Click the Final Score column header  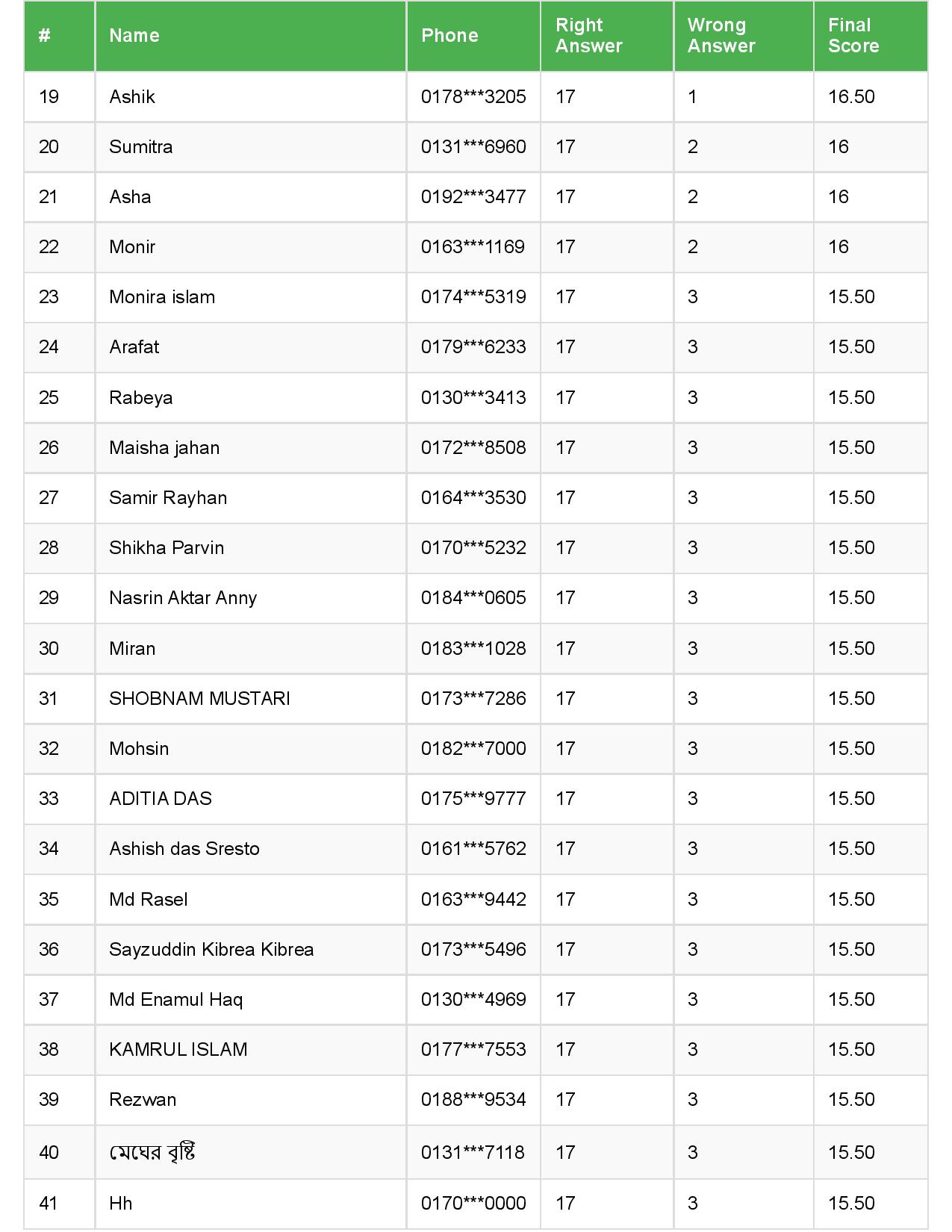[x=853, y=36]
